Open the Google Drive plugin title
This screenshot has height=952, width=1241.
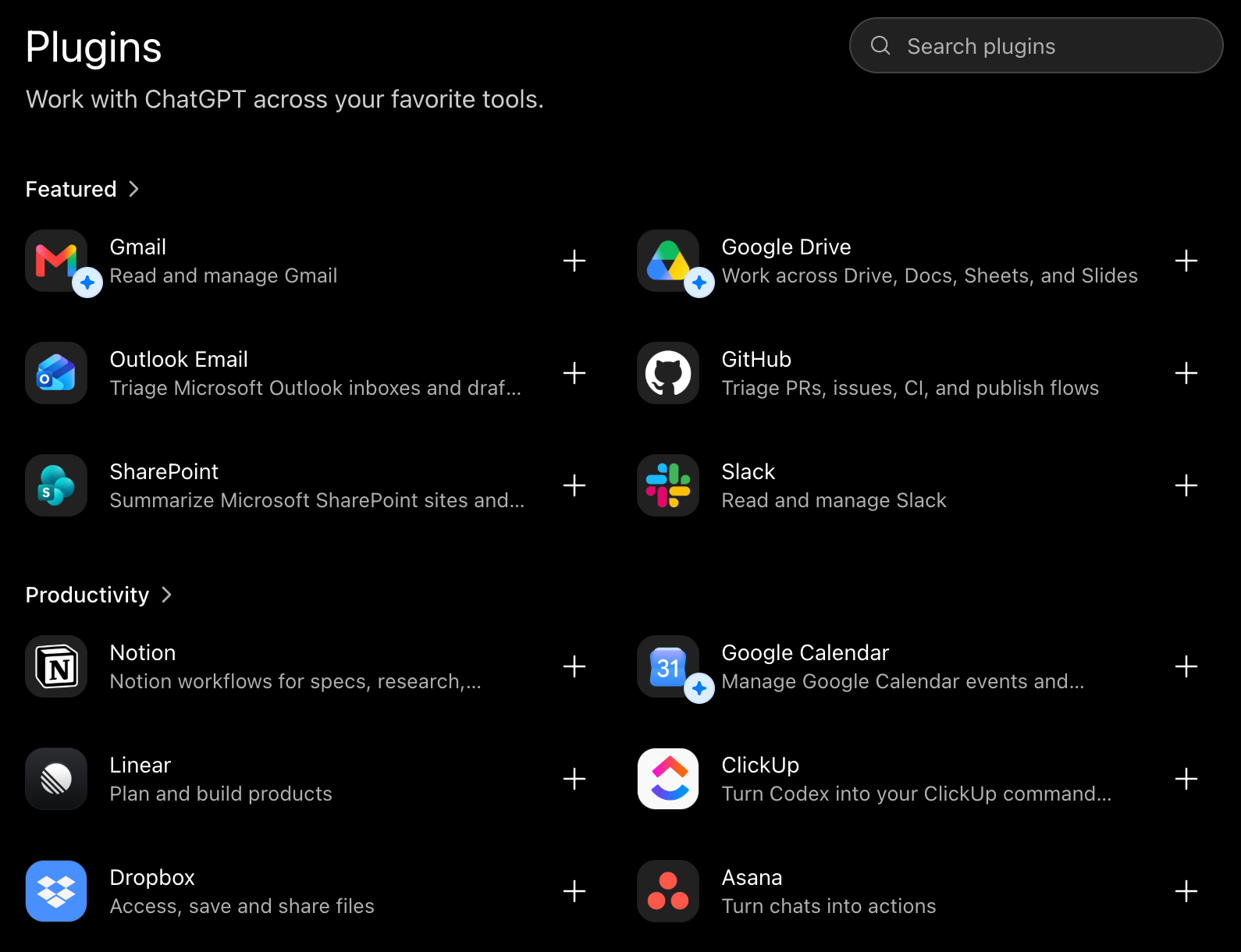pyautogui.click(x=786, y=247)
